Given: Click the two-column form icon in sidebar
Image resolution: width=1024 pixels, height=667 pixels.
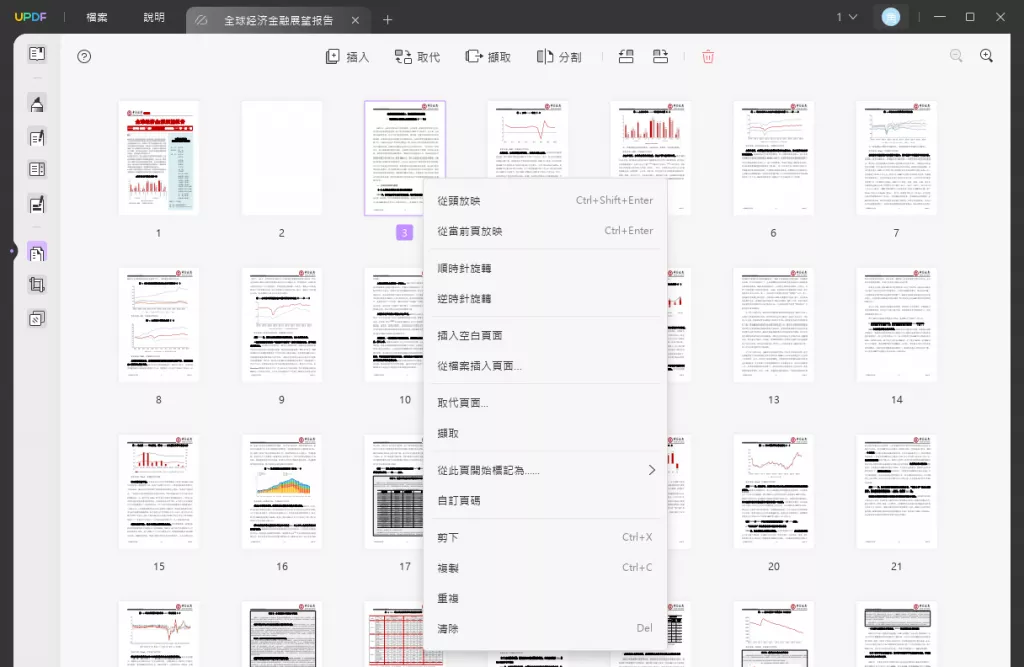Looking at the screenshot, I should pos(37,170).
